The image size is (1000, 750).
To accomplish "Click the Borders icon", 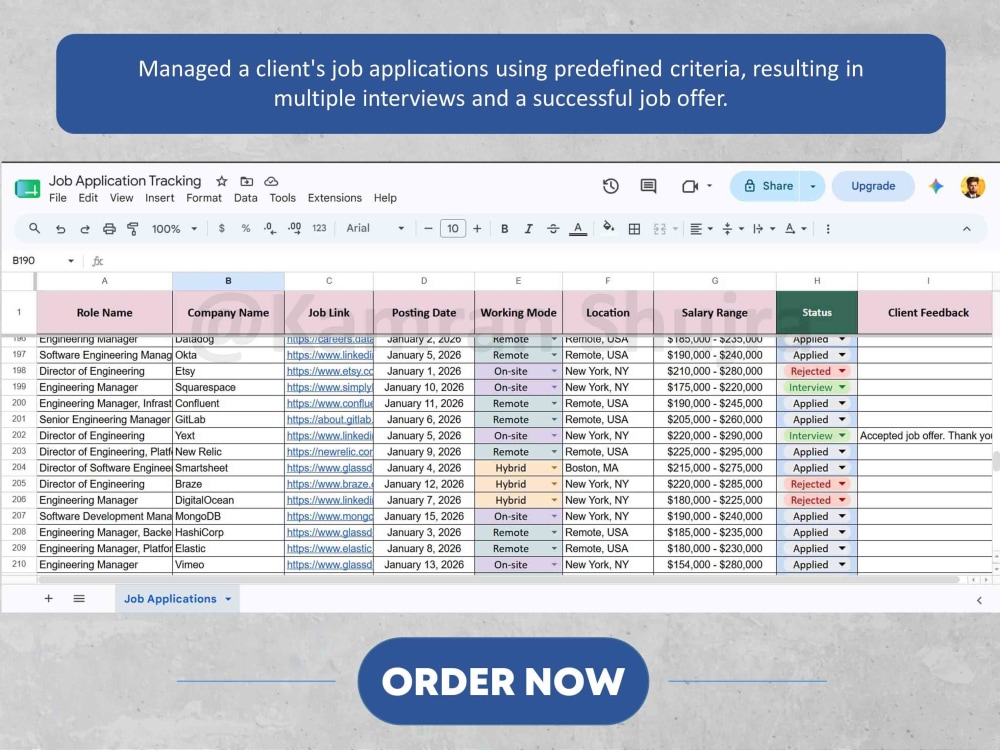I will 634,229.
